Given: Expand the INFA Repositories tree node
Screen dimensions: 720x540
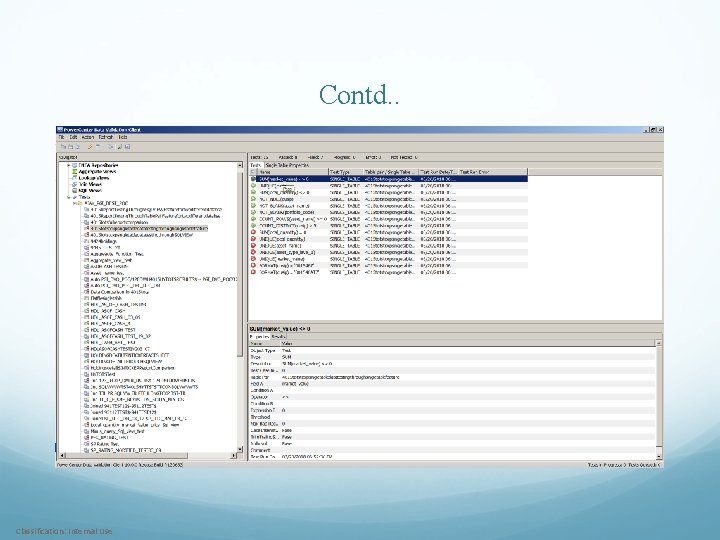Looking at the screenshot, I should point(68,165).
